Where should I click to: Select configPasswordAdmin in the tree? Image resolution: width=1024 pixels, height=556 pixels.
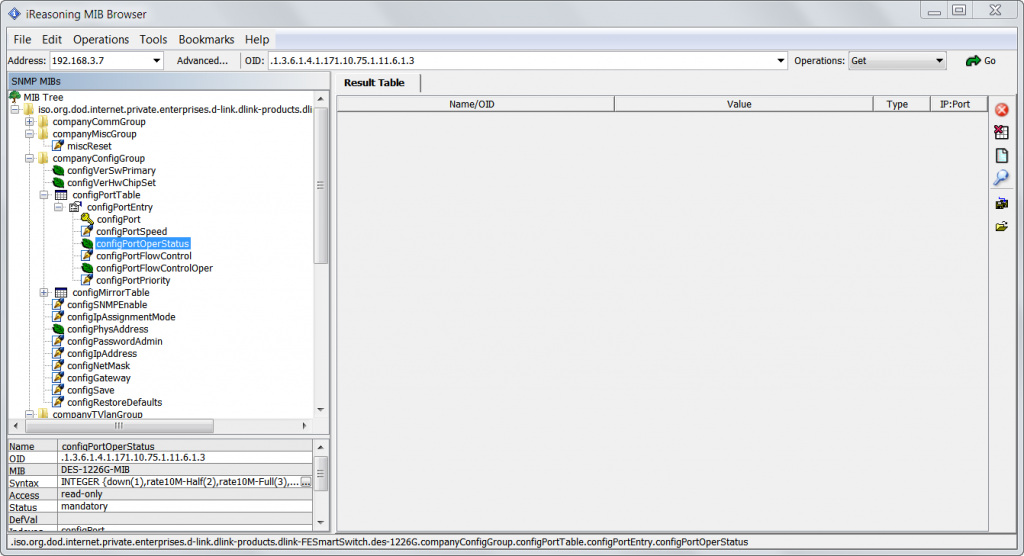(114, 341)
